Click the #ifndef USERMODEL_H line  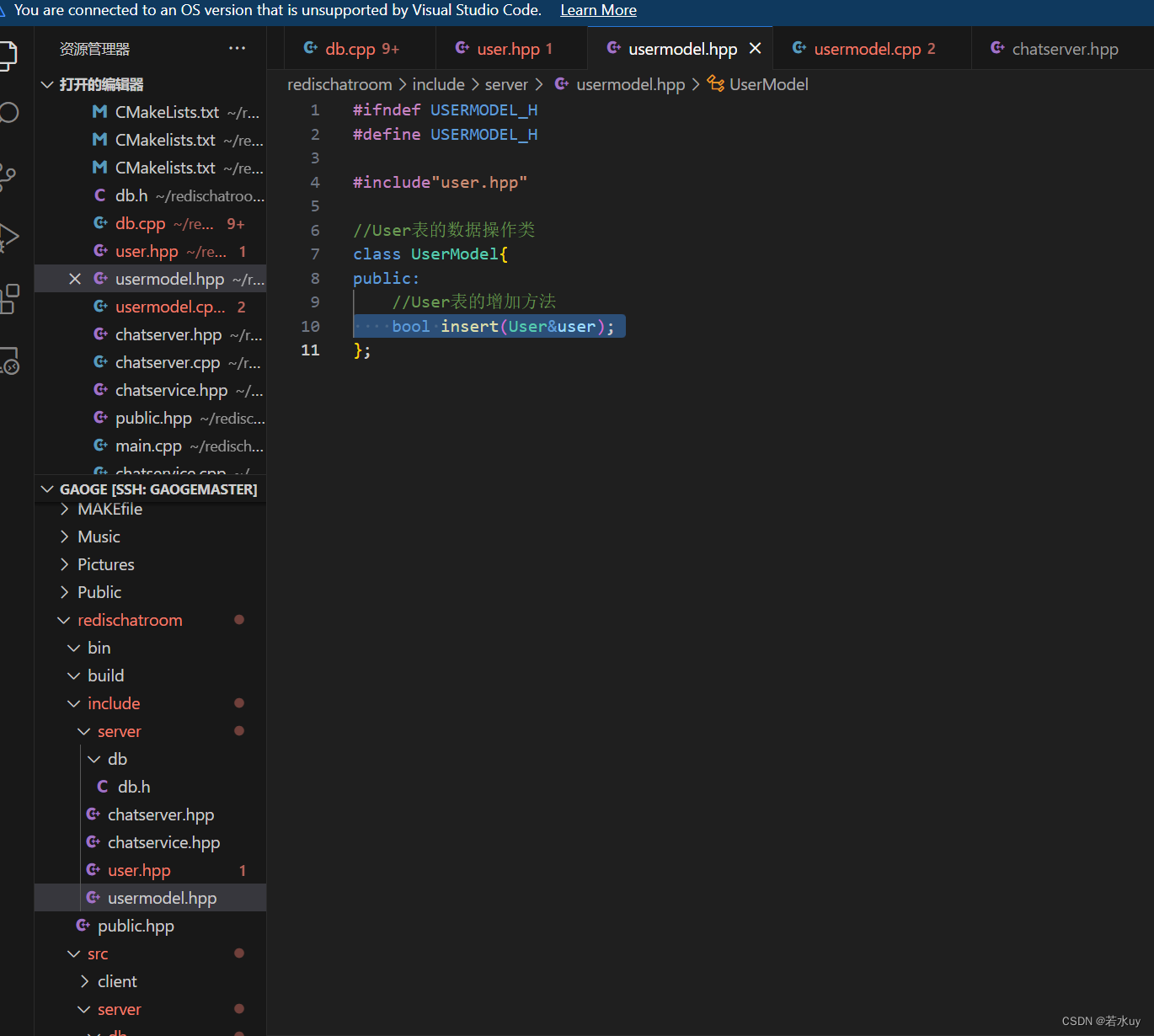pyautogui.click(x=445, y=109)
